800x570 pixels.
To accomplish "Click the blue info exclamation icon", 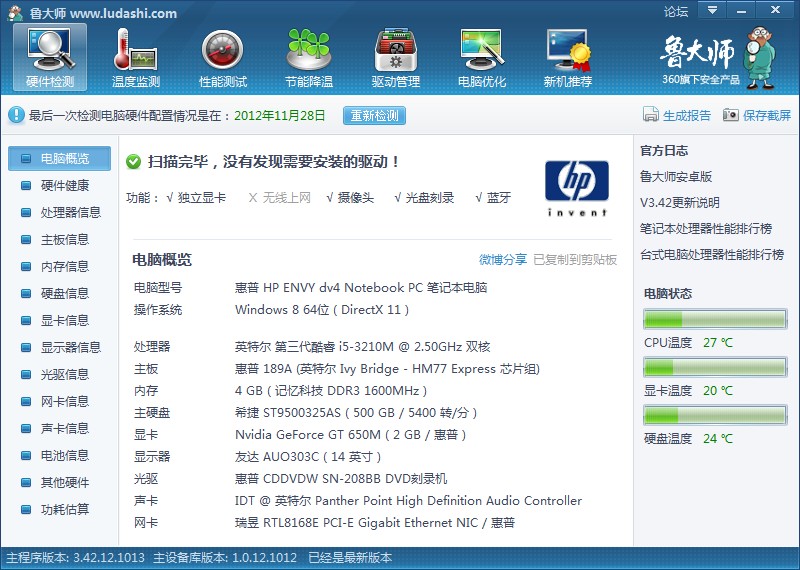I will (x=16, y=115).
